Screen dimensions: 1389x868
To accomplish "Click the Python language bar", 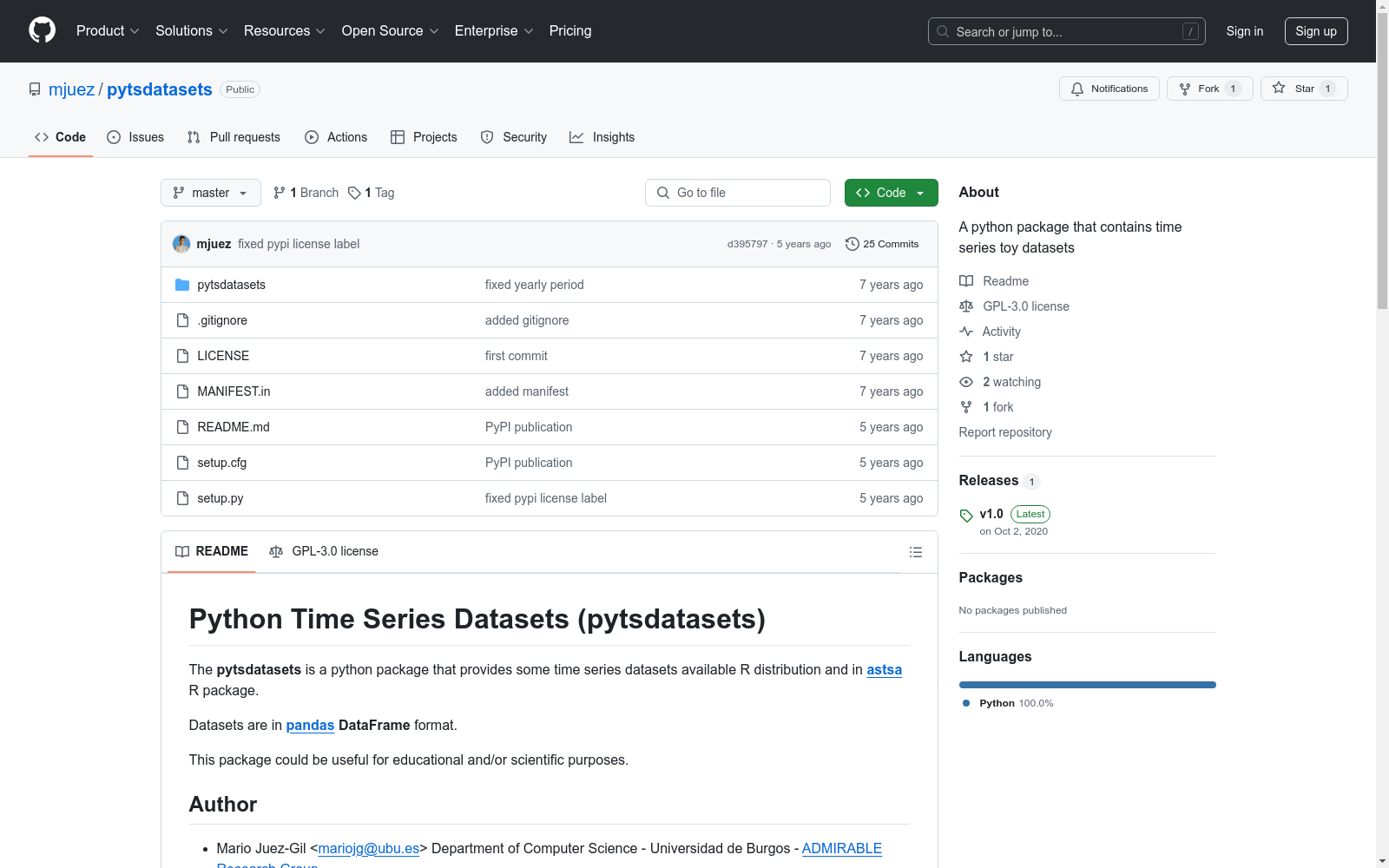I will point(1087,685).
